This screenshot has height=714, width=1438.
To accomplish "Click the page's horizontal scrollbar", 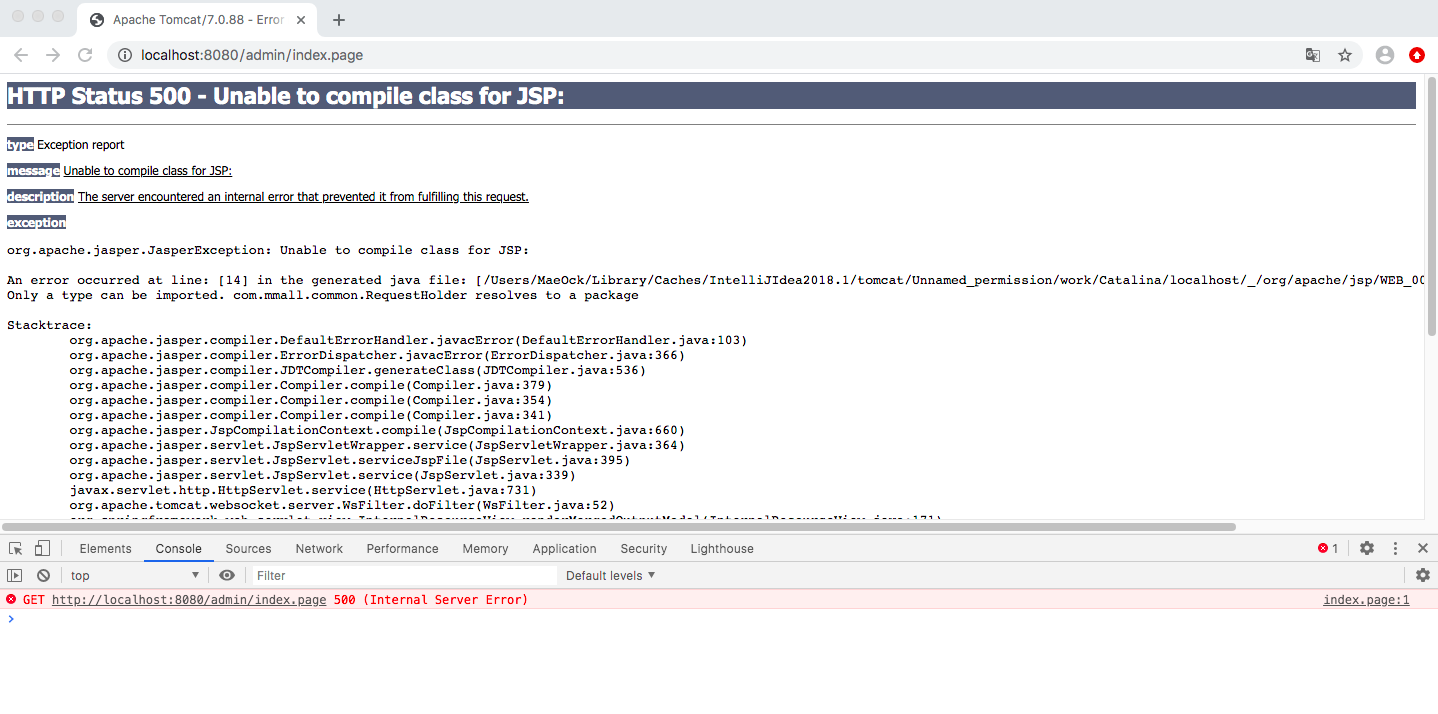I will tap(619, 526).
